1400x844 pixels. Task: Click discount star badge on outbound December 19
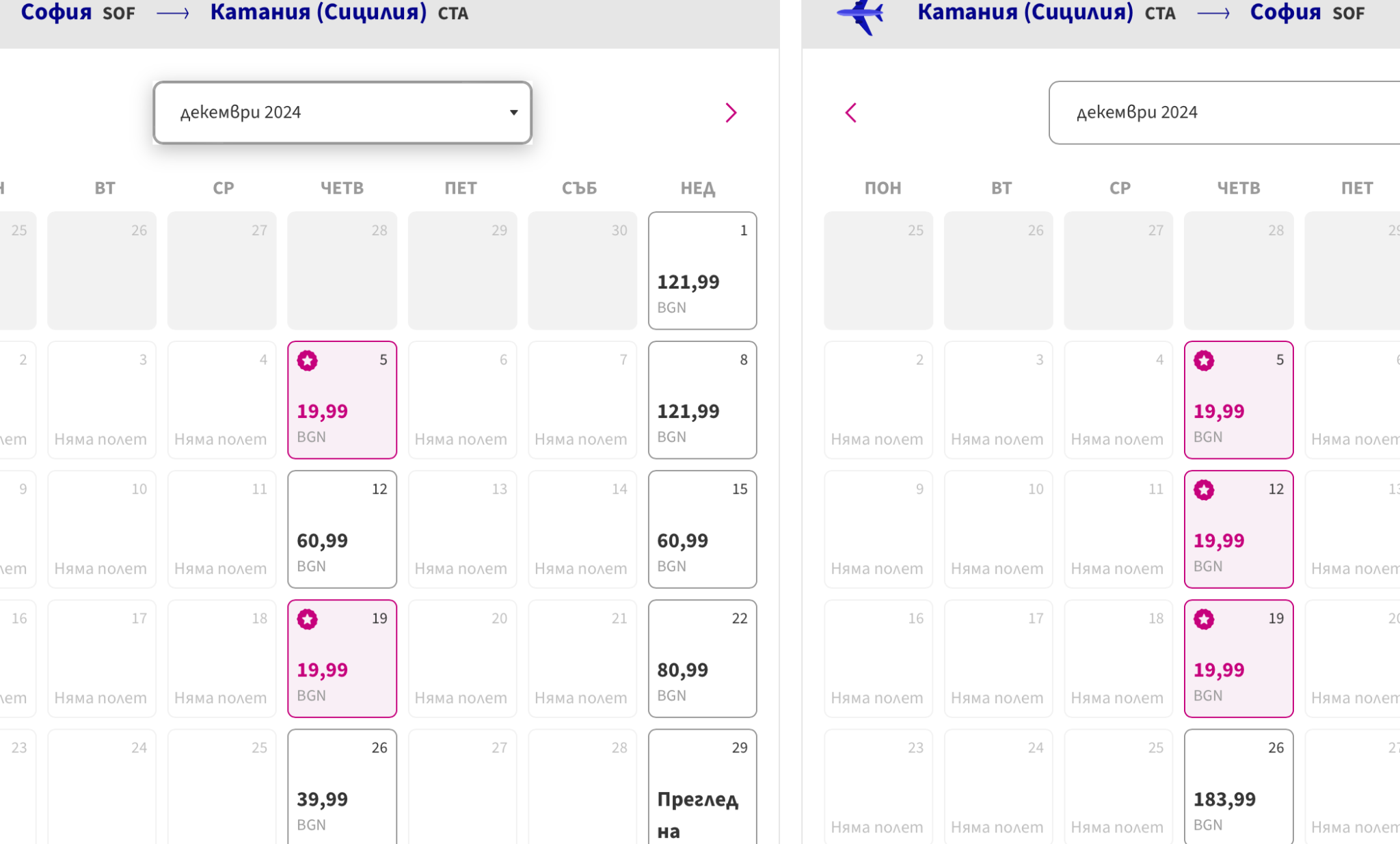pos(308,620)
